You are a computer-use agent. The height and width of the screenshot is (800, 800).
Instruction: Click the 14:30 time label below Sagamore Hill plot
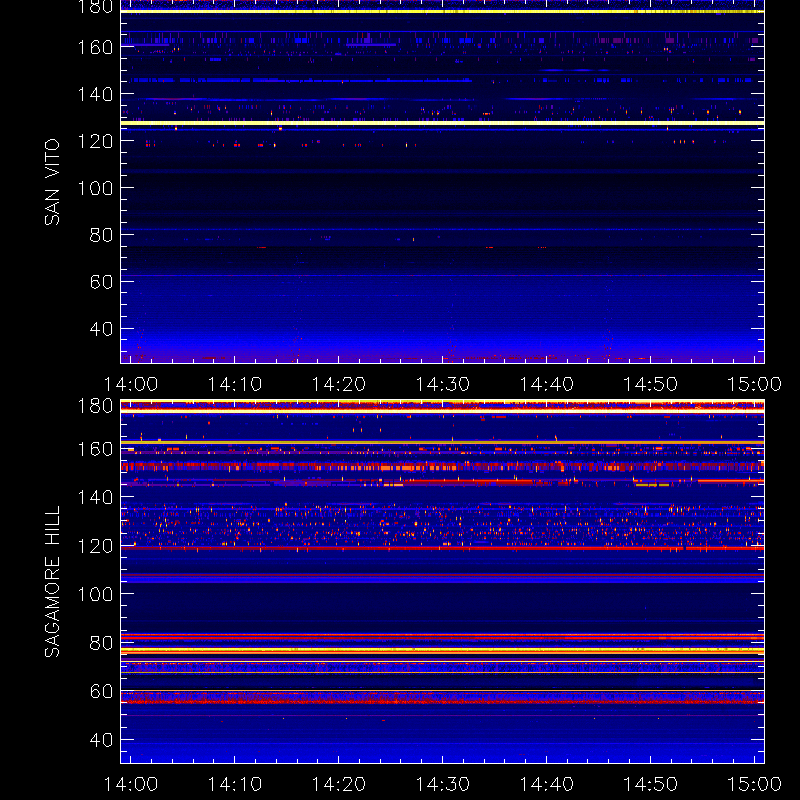coord(442,784)
